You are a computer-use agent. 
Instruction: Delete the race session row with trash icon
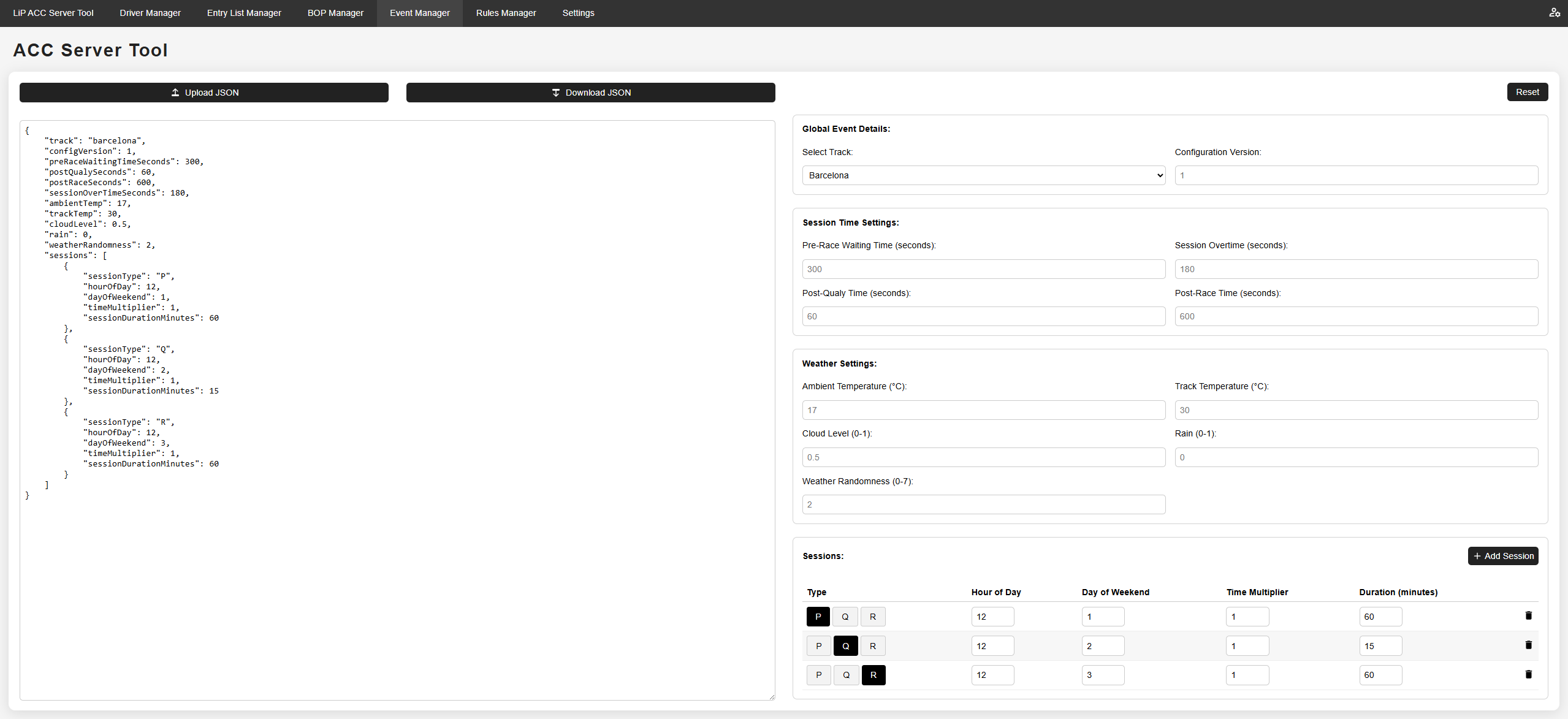coord(1528,675)
